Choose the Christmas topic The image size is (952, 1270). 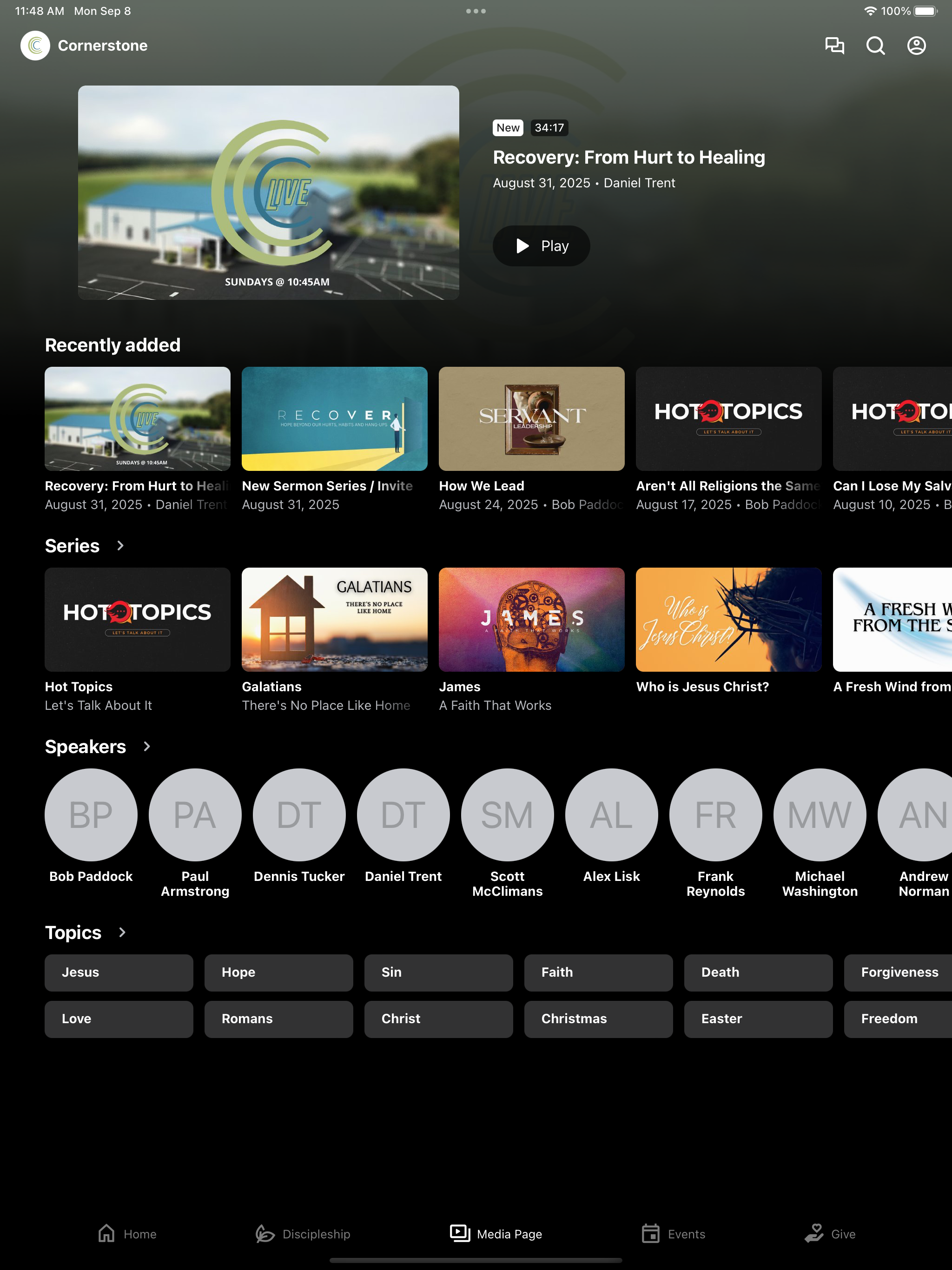598,1019
